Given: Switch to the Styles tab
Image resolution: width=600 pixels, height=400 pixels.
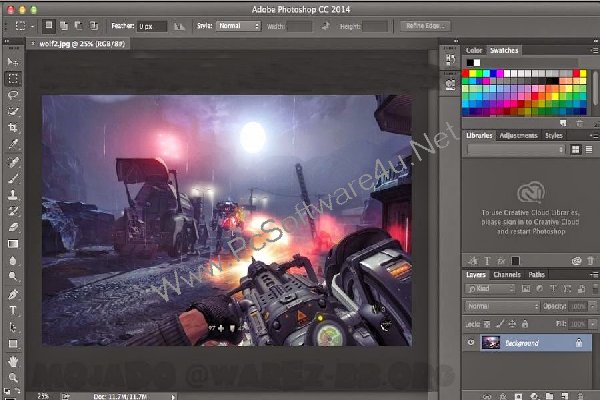Looking at the screenshot, I should point(554,136).
